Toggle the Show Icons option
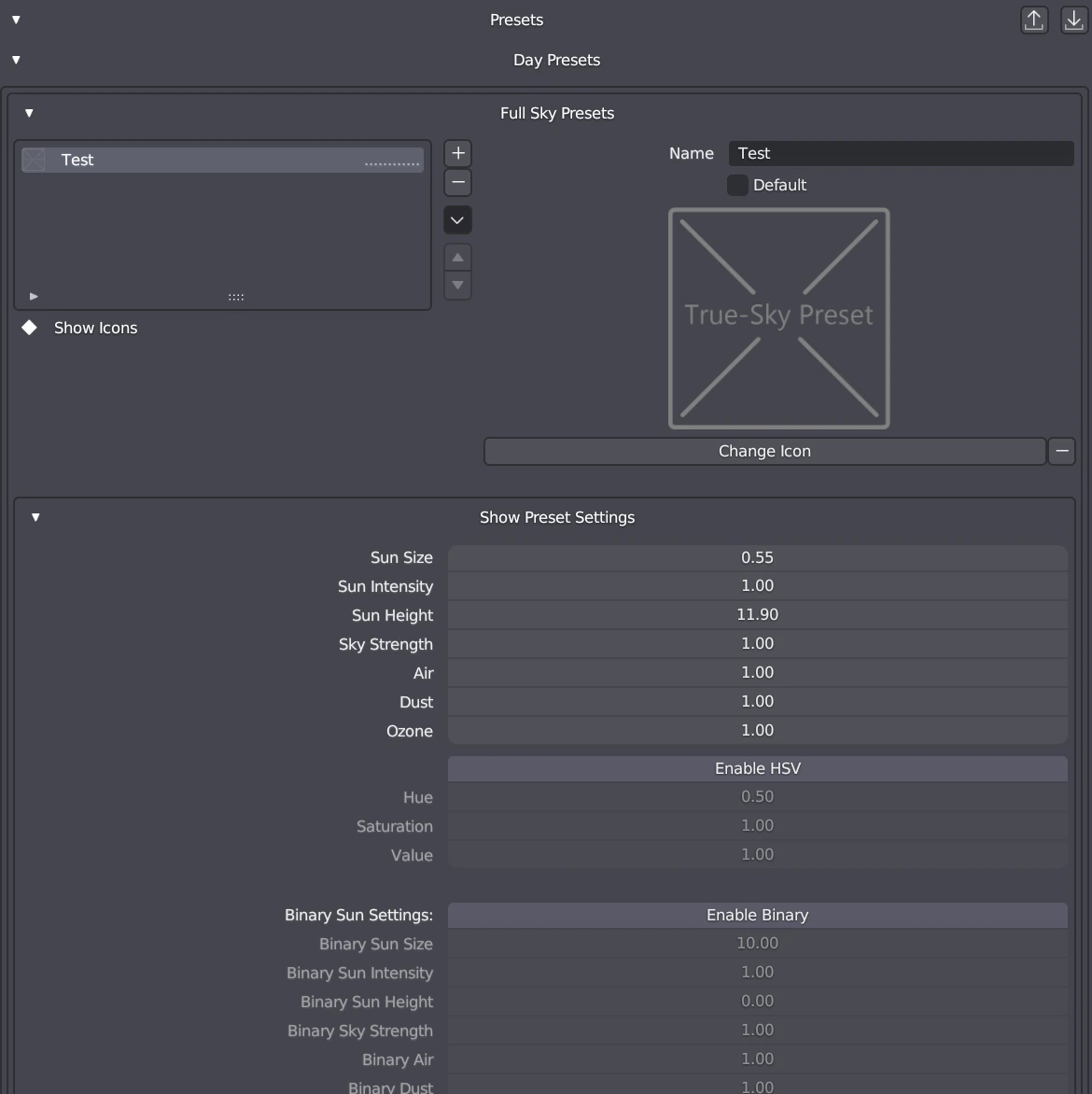 [x=30, y=328]
